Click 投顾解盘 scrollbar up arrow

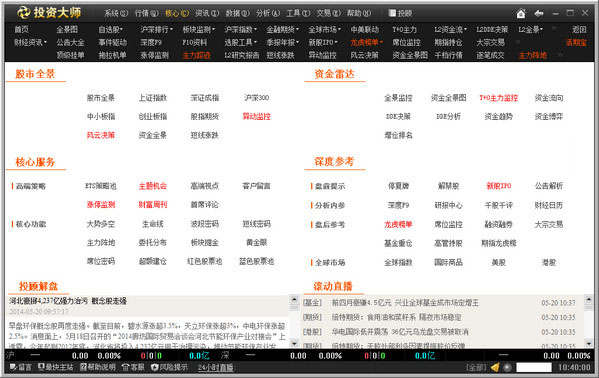[294, 299]
